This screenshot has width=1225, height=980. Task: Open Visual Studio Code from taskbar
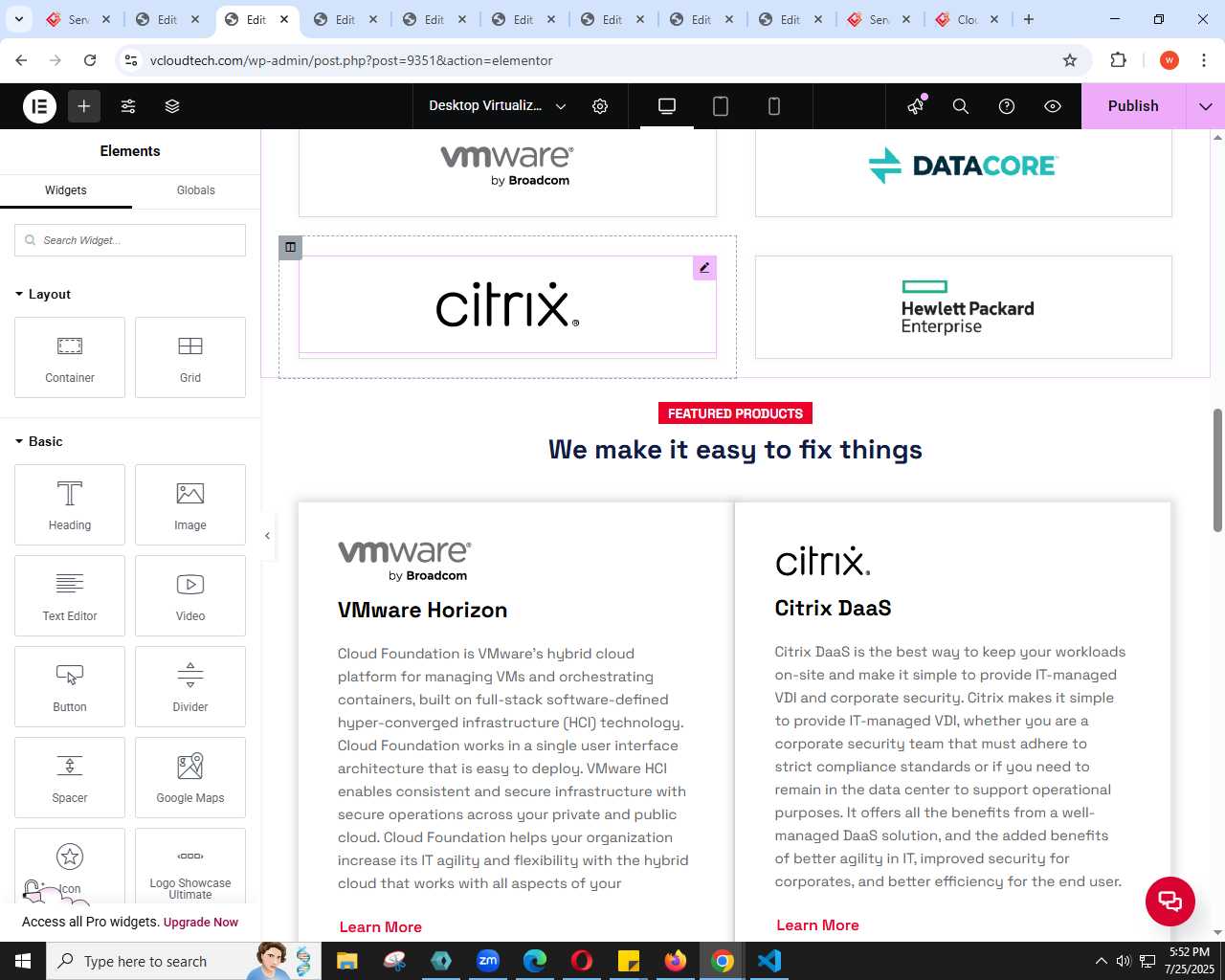click(x=769, y=961)
